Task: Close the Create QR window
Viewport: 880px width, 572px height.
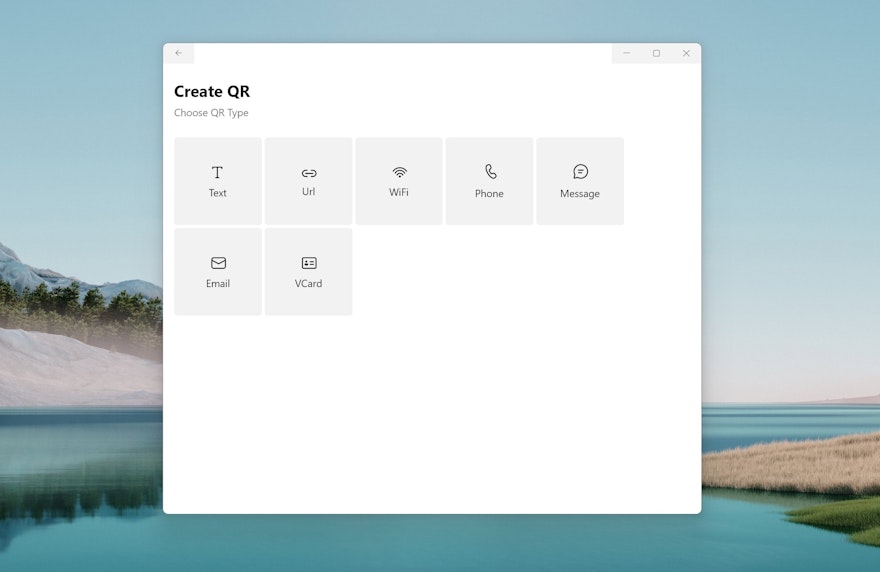Action: (686, 53)
